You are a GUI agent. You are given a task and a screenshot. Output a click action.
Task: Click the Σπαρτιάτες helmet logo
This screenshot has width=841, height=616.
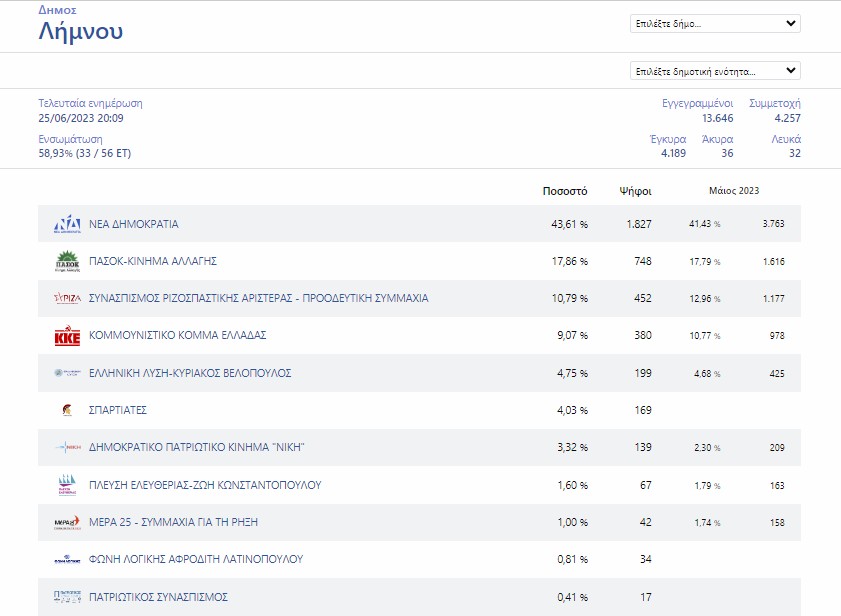coord(67,410)
